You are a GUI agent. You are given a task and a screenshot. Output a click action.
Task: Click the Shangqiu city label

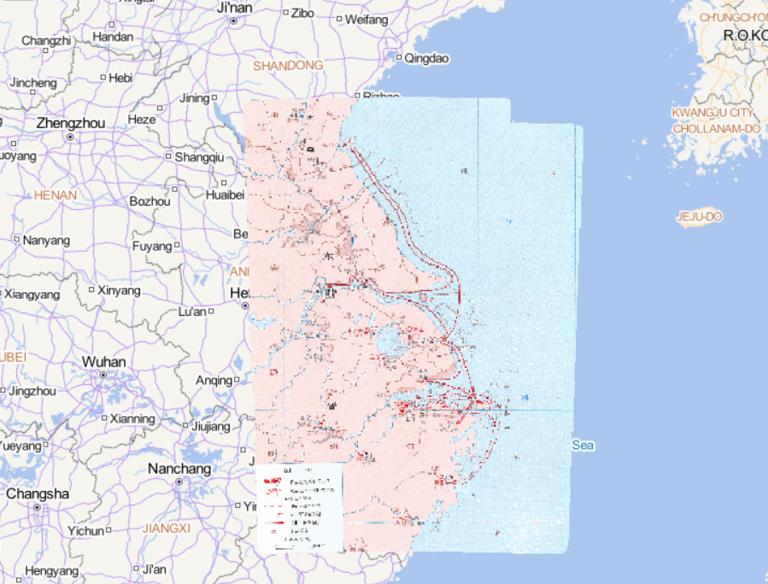(199, 157)
